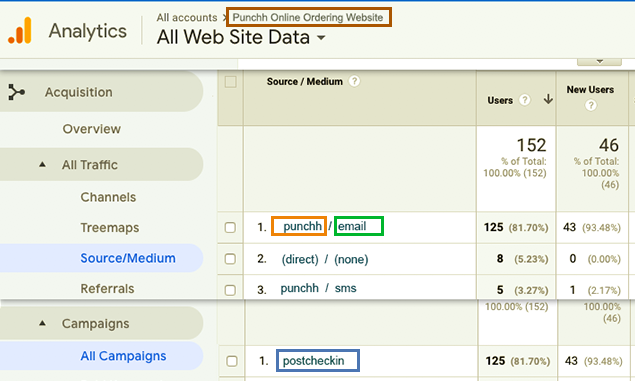
Task: Go to Acquisition Overview
Action: tap(92, 129)
